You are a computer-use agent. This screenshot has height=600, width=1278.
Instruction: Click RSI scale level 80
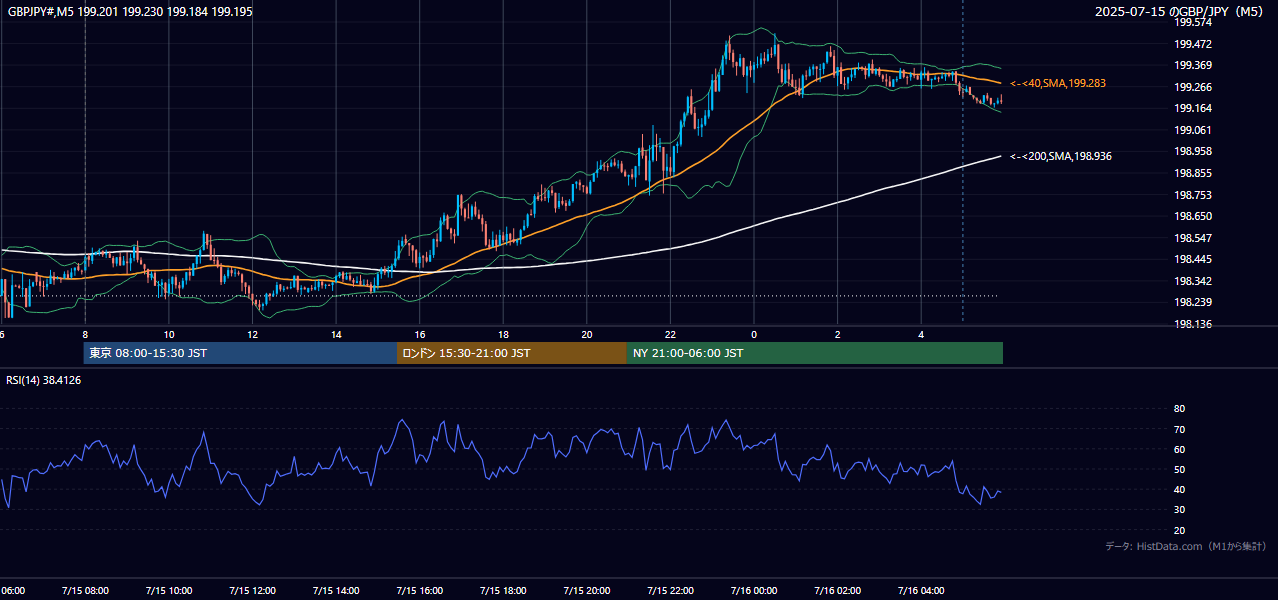1179,409
